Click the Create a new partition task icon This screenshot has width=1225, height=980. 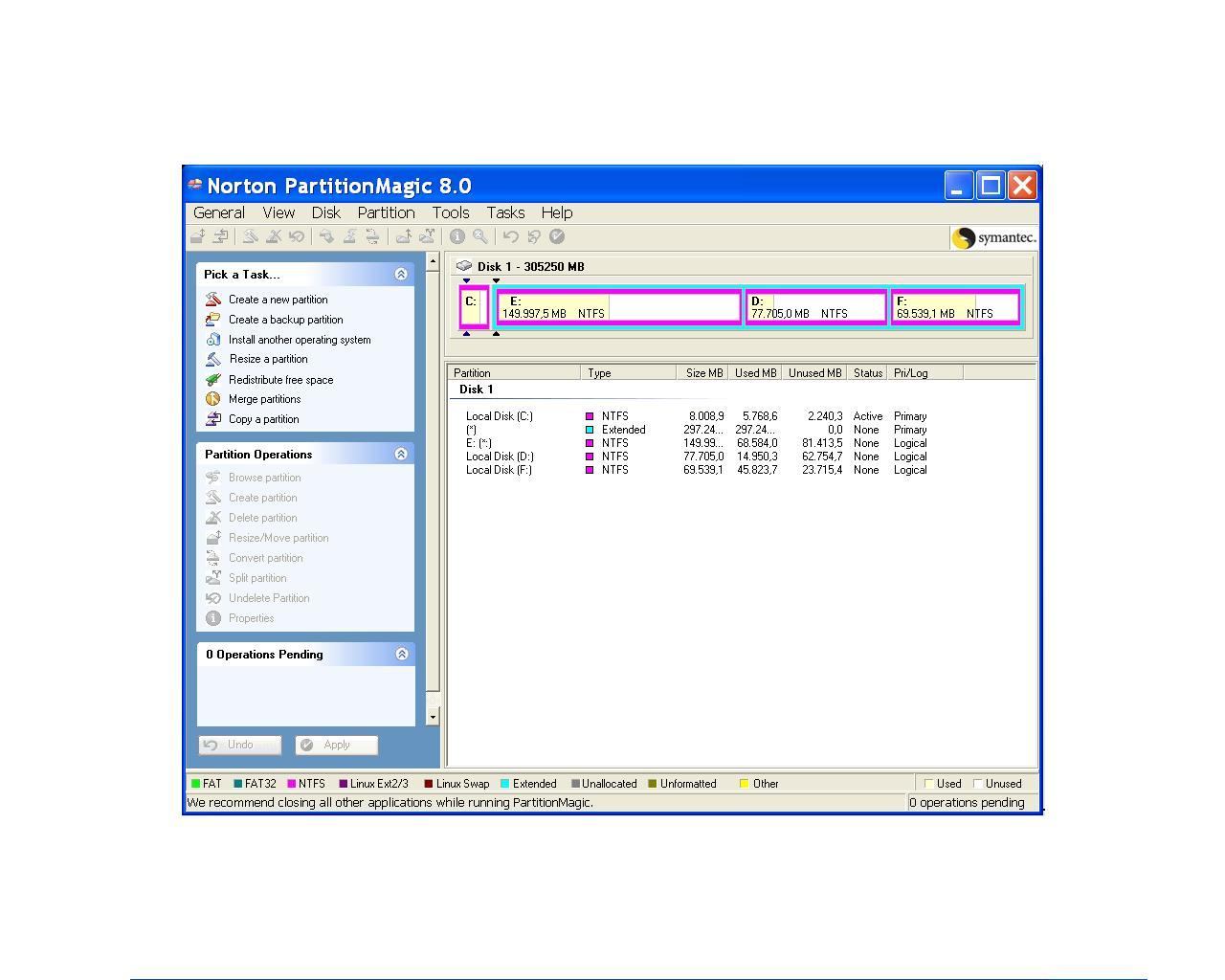(x=213, y=300)
